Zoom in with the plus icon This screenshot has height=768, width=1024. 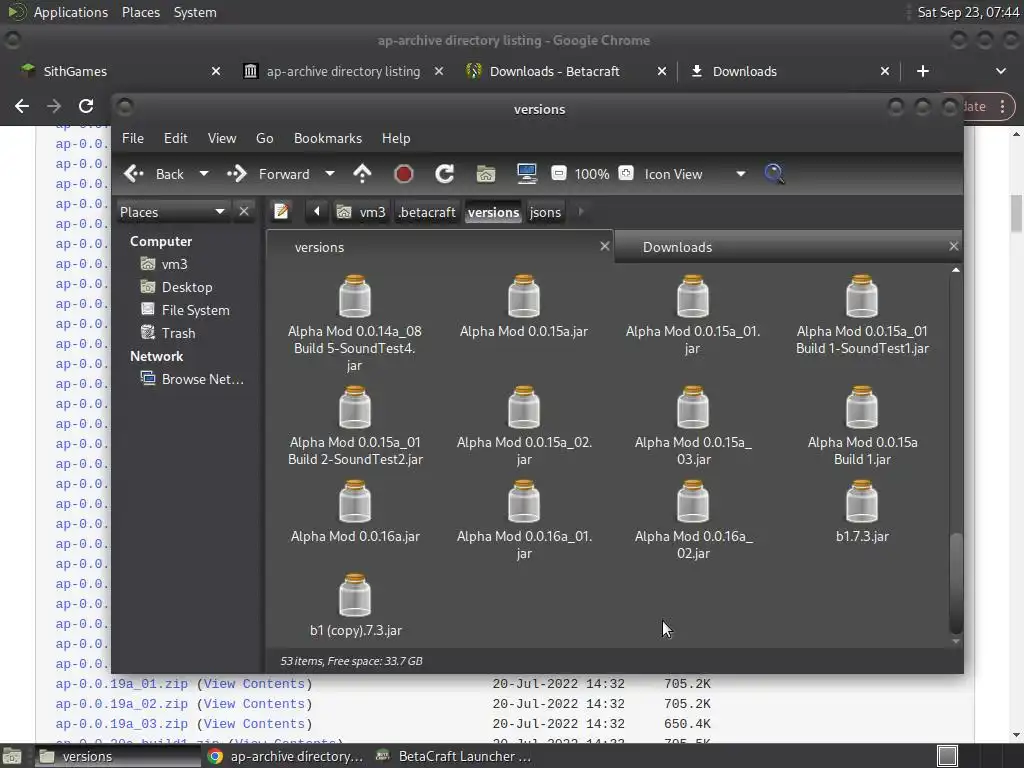coord(626,174)
